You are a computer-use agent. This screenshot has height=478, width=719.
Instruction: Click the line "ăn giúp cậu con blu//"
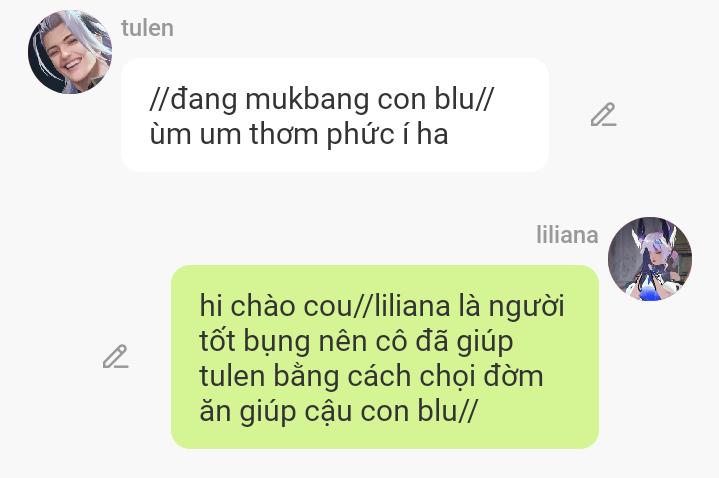point(338,411)
